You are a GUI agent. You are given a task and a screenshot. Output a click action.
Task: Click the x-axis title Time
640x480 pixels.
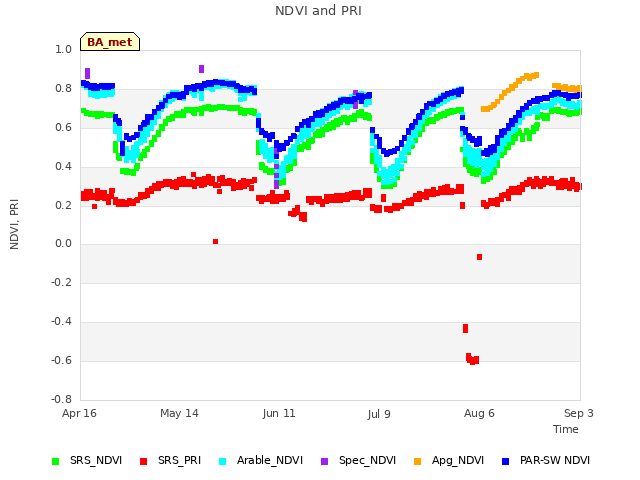(566, 429)
